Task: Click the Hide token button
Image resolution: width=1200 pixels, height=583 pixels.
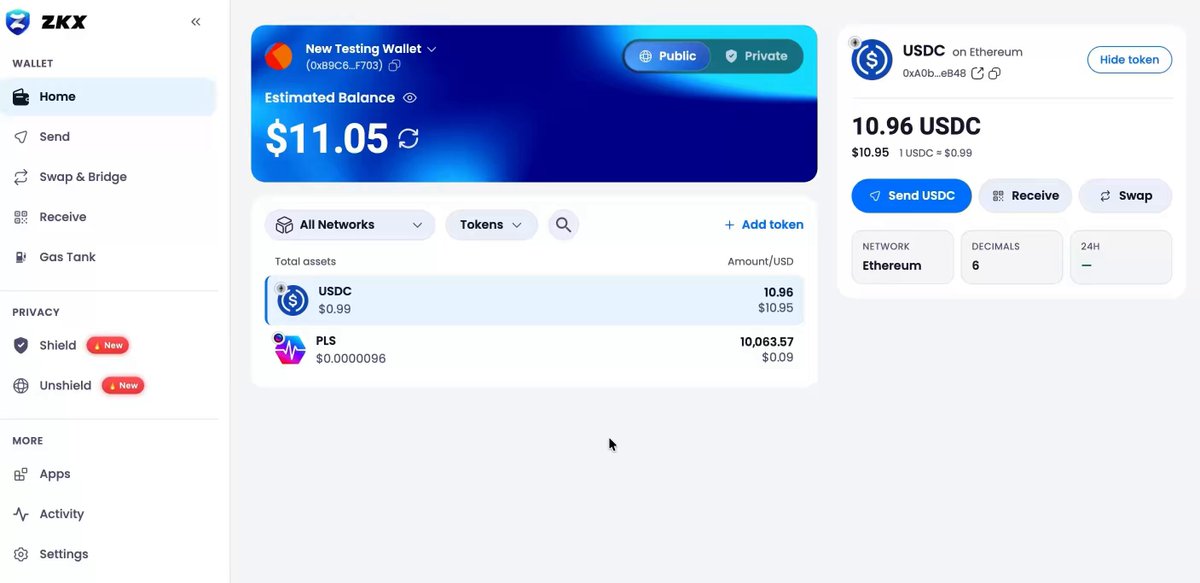Action: click(1129, 59)
